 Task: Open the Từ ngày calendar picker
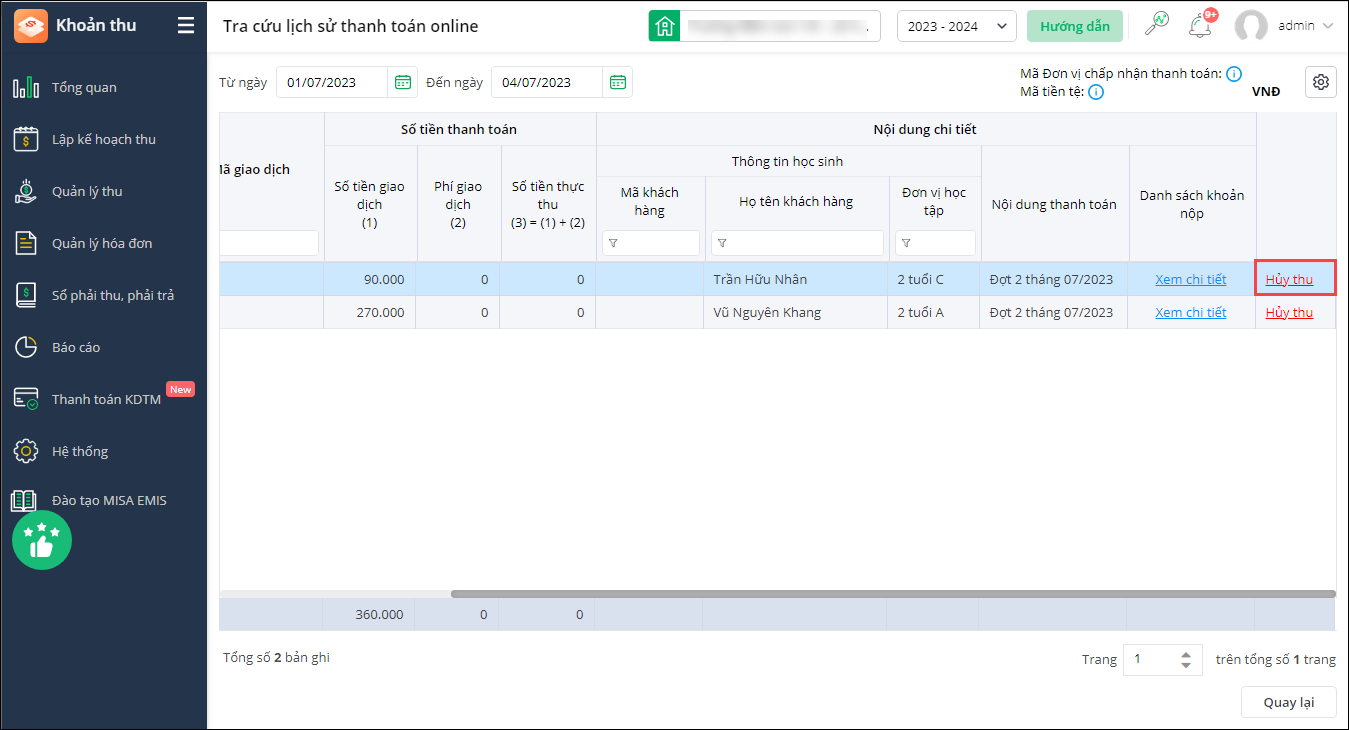point(403,82)
